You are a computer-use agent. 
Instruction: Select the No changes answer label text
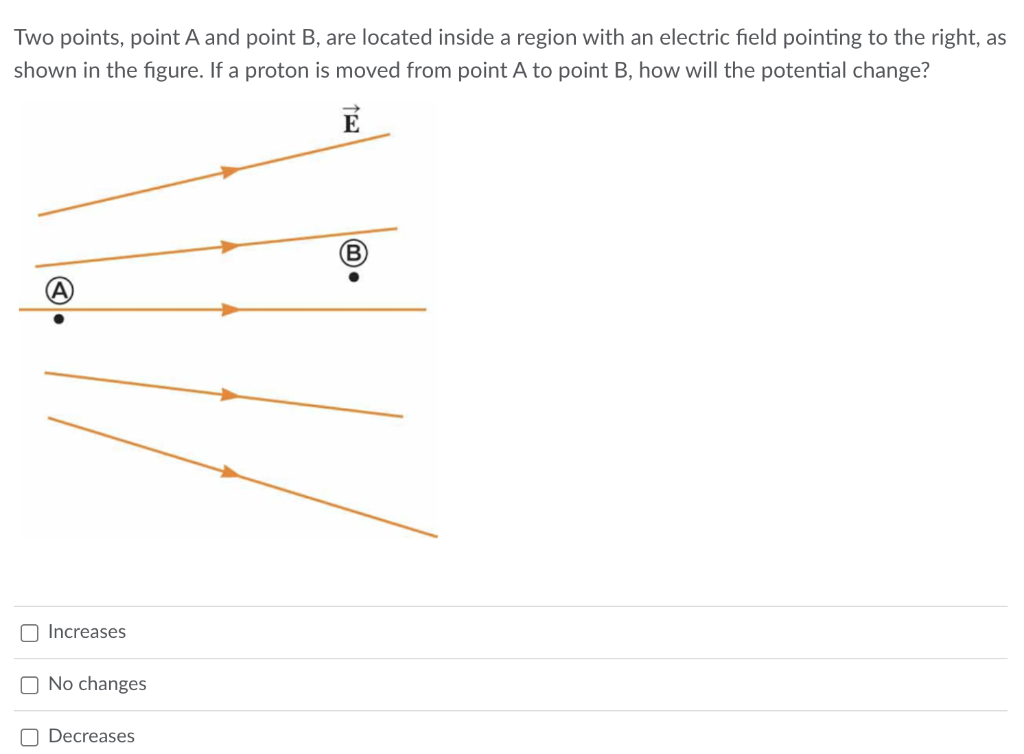point(96,684)
